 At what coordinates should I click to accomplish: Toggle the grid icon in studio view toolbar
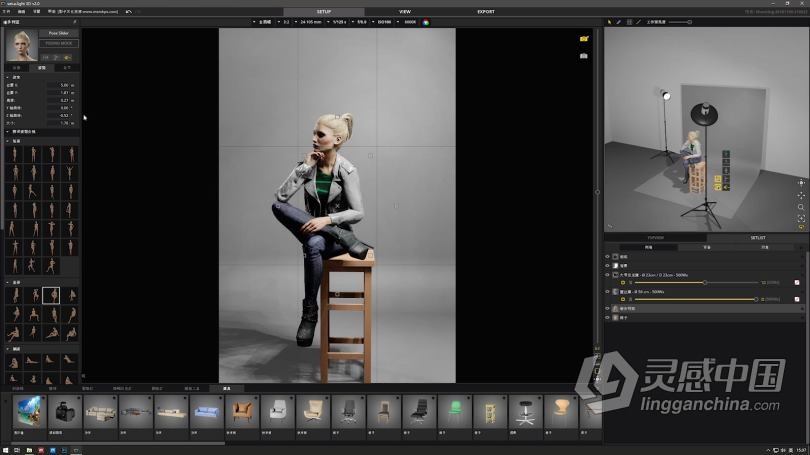[629, 22]
